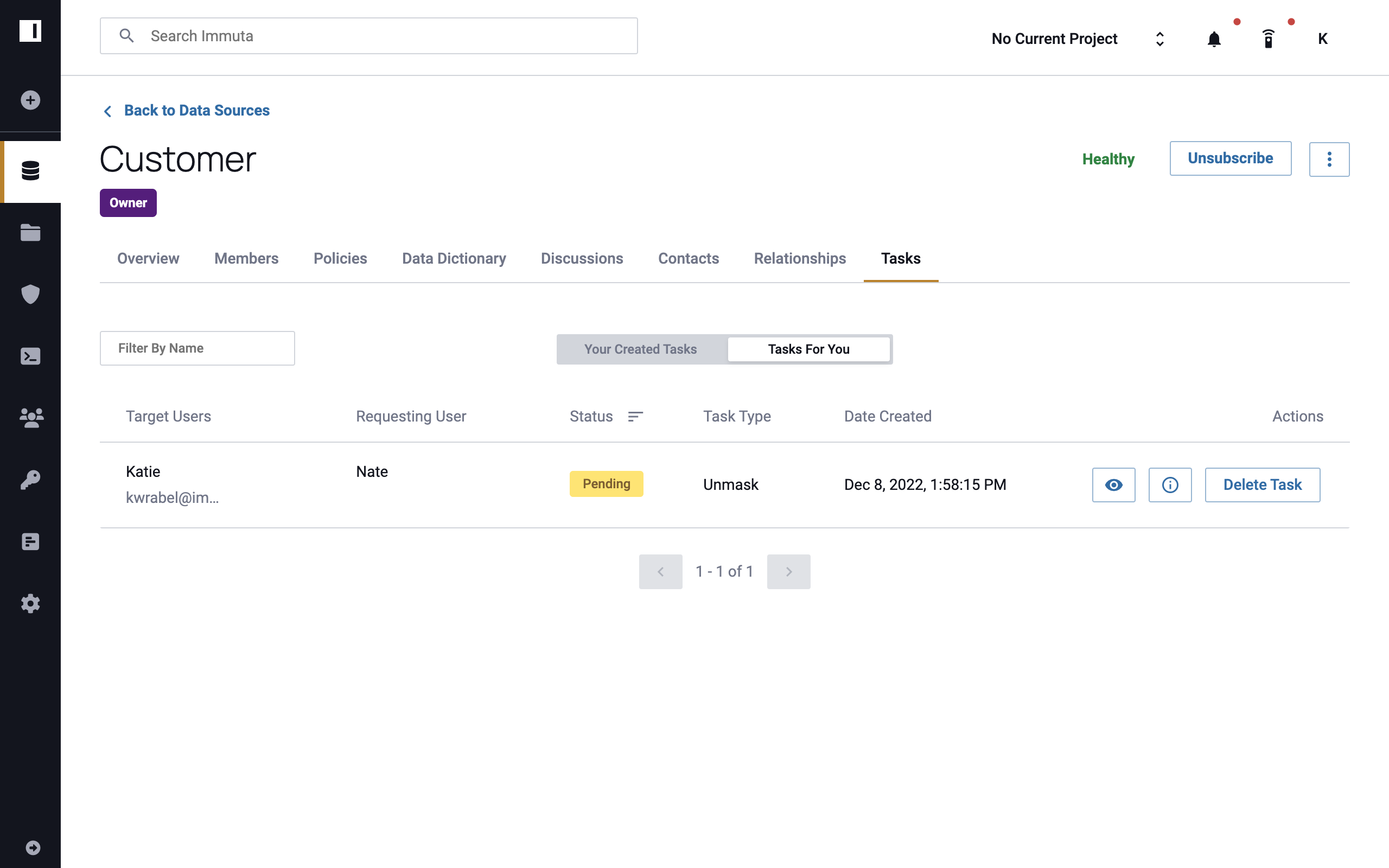
Task: Open Data Sources database icon in sidebar
Action: tap(30, 171)
